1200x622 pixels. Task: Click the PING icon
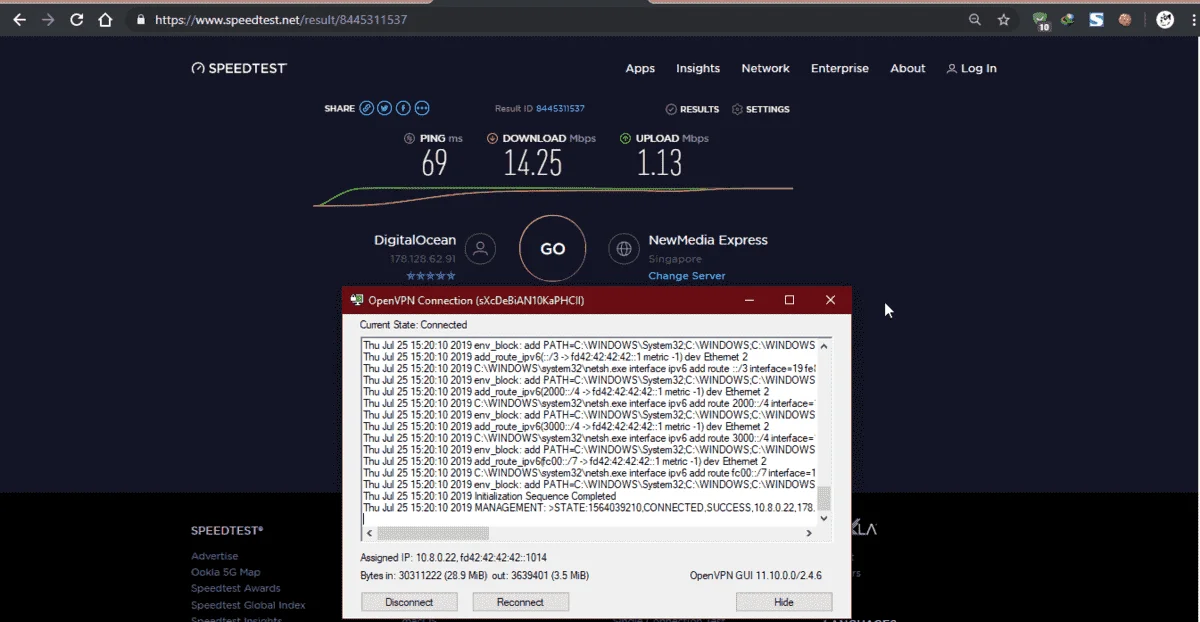(x=409, y=138)
